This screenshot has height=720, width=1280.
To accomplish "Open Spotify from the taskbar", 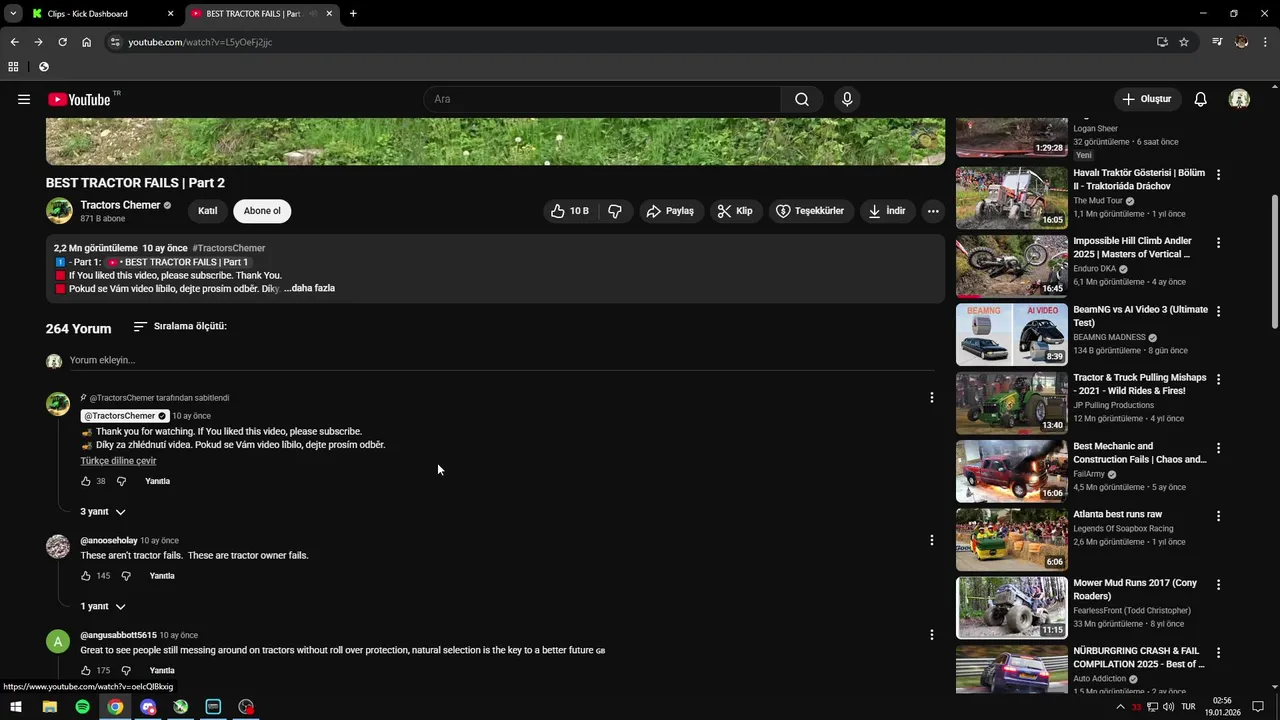I will point(82,707).
